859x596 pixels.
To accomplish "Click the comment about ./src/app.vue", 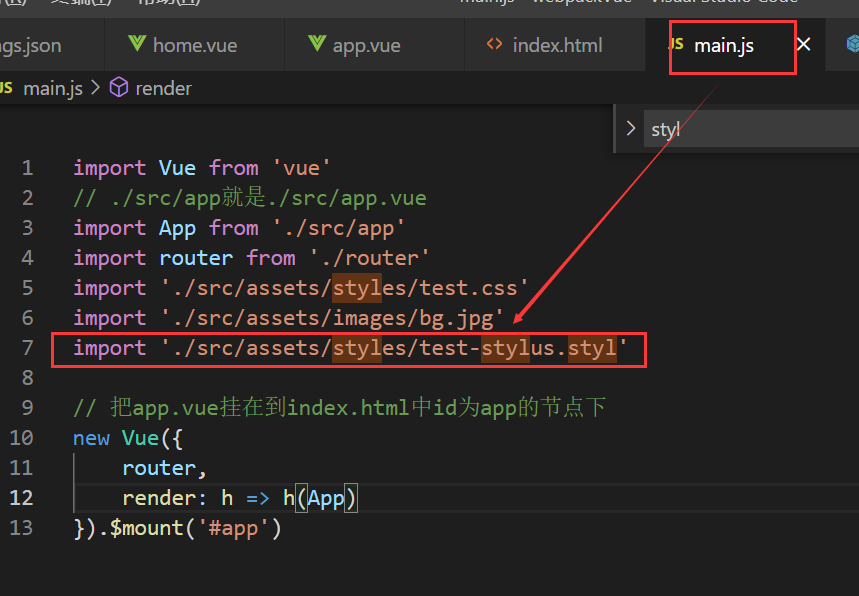I will pos(250,198).
